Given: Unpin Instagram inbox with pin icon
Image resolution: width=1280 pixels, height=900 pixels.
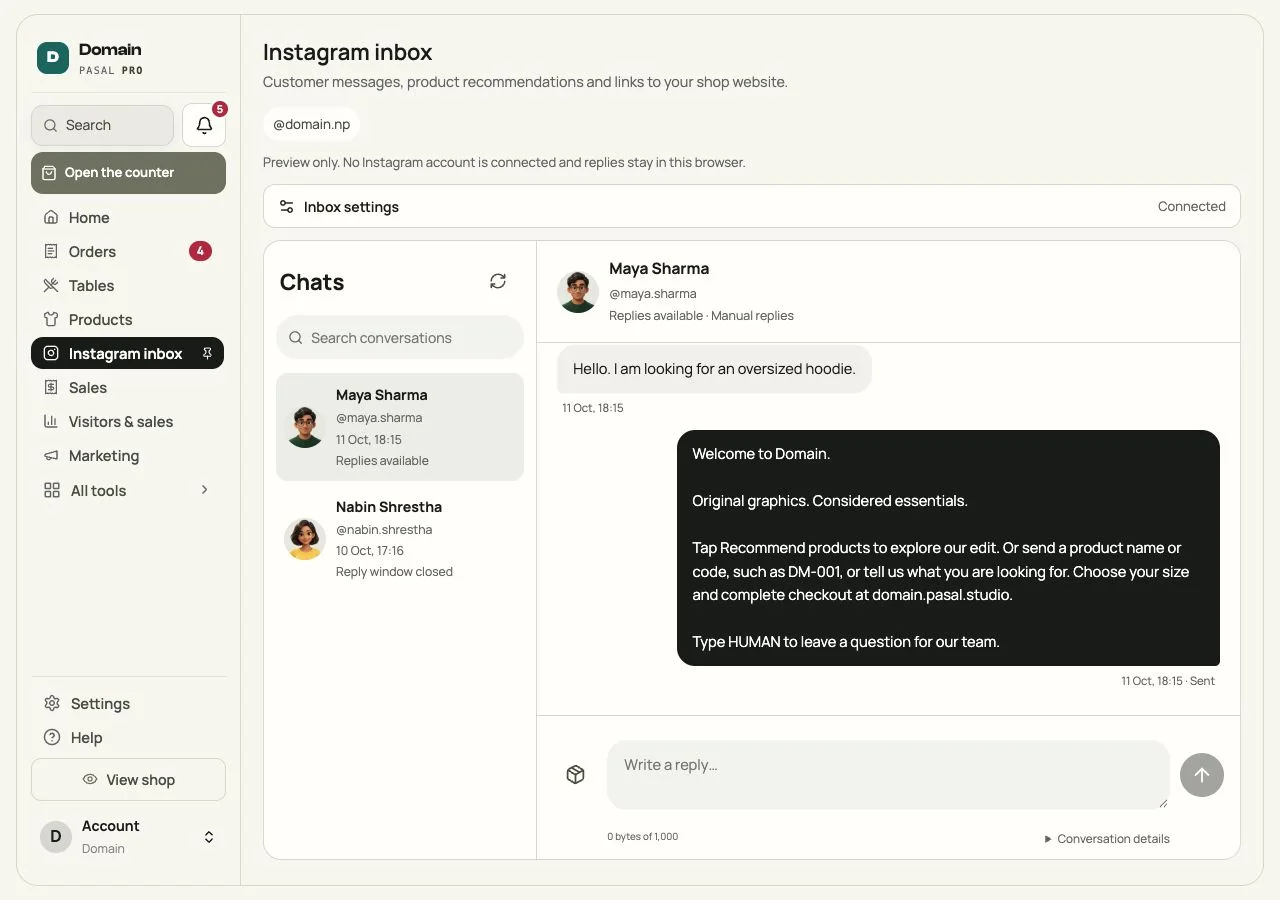Looking at the screenshot, I should 207,353.
